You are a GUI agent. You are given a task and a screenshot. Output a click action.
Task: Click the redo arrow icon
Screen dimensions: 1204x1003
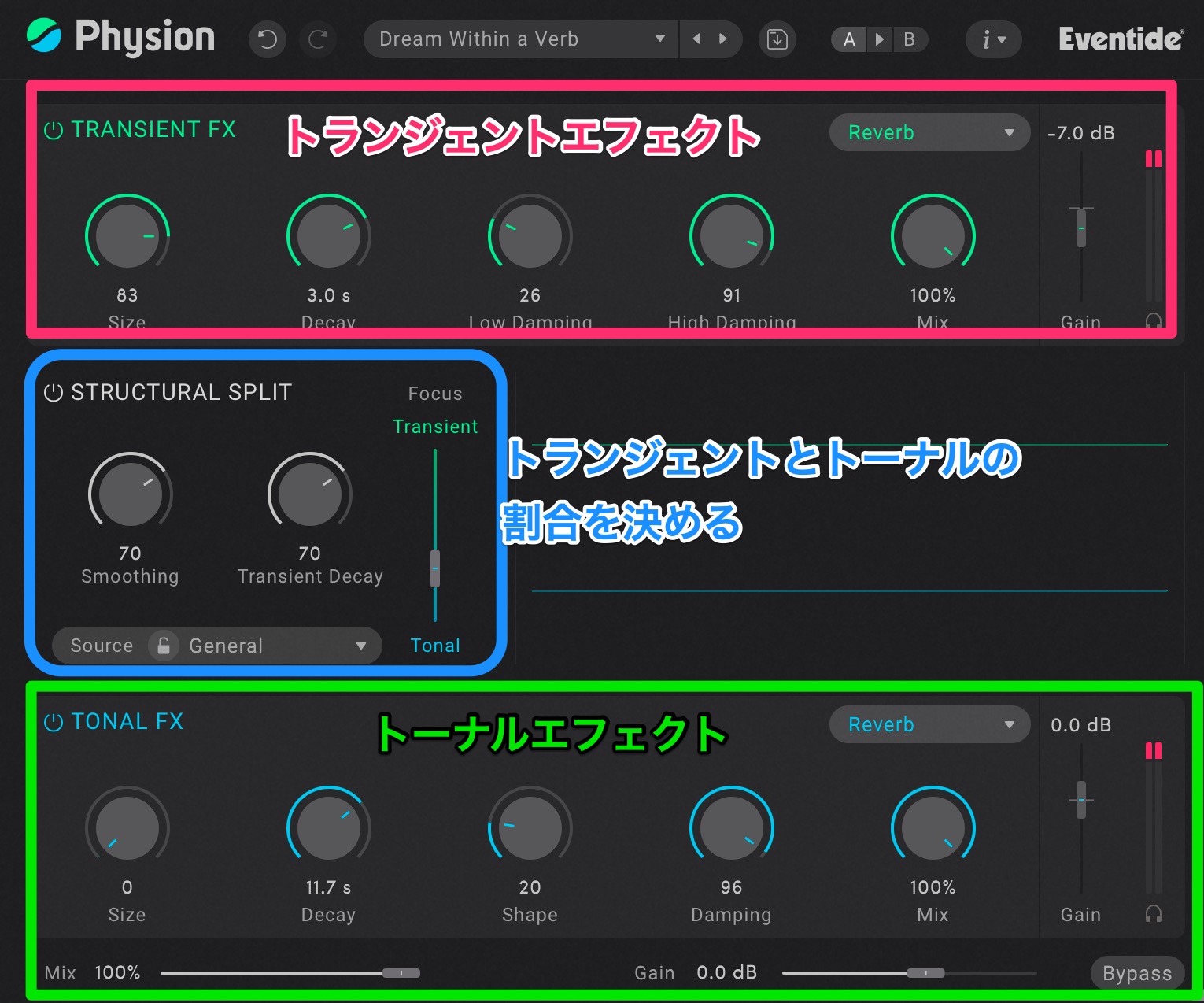pos(318,39)
